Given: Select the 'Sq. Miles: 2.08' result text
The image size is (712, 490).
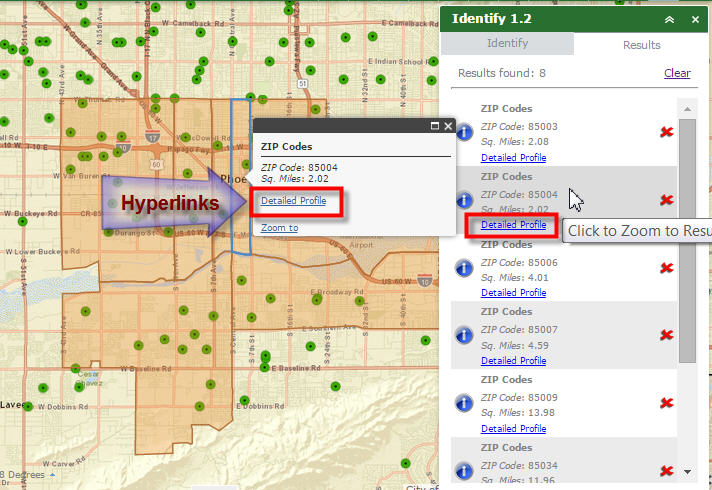Looking at the screenshot, I should [x=514, y=142].
